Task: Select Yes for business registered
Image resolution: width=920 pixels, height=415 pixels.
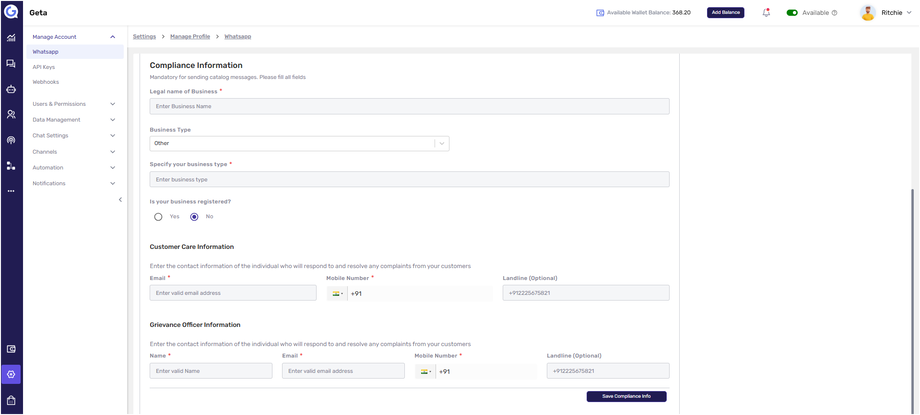Action: pos(158,217)
